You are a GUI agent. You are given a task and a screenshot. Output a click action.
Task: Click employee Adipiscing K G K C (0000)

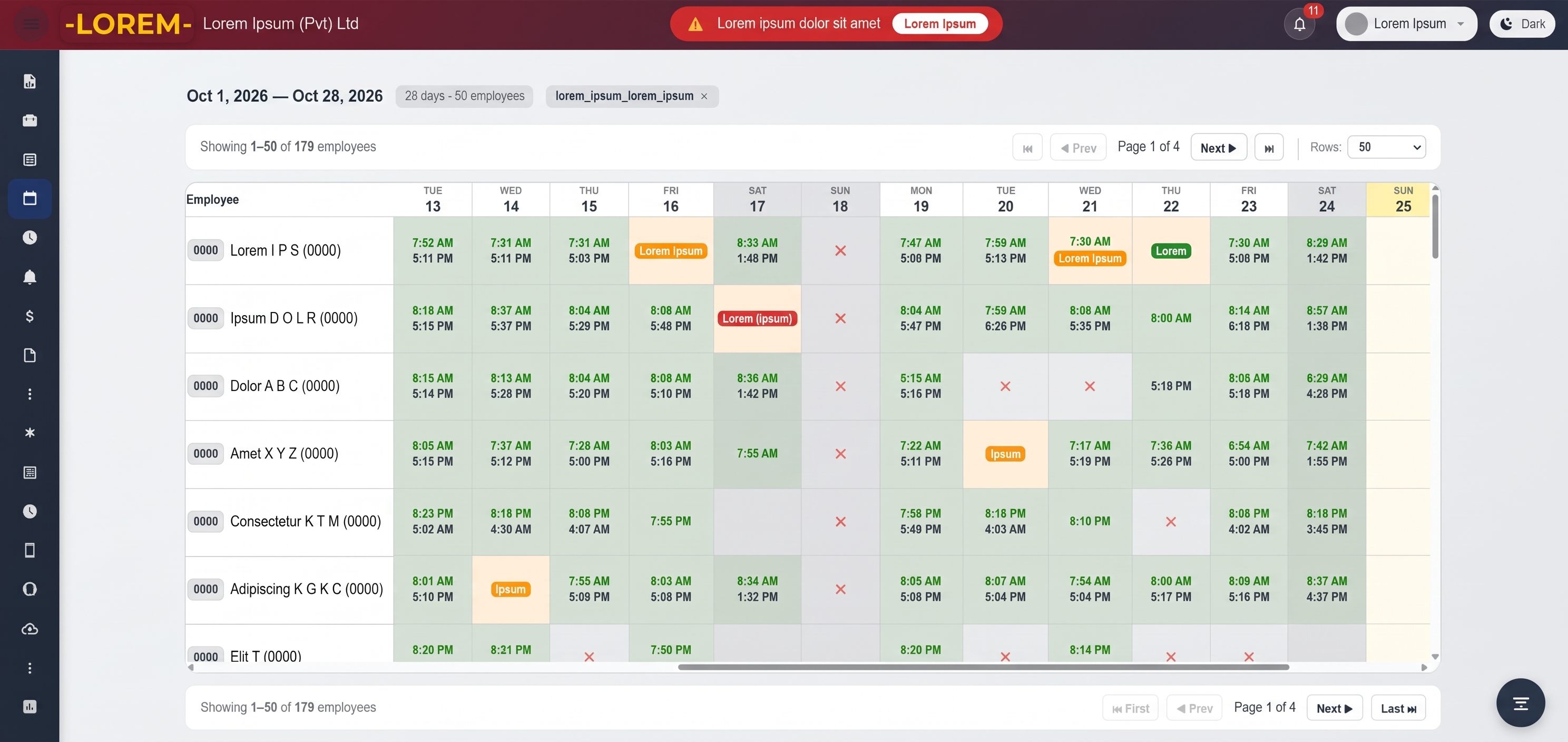(306, 589)
